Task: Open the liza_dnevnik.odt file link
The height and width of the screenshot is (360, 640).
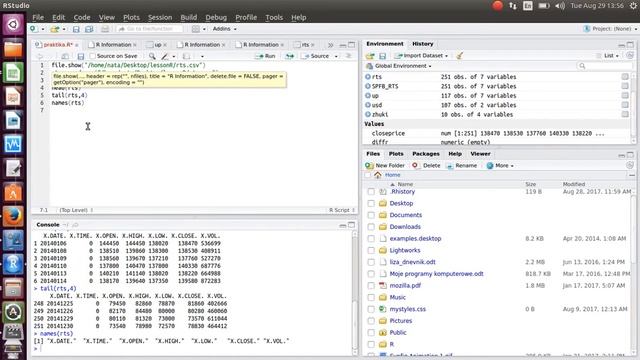Action: point(412,262)
